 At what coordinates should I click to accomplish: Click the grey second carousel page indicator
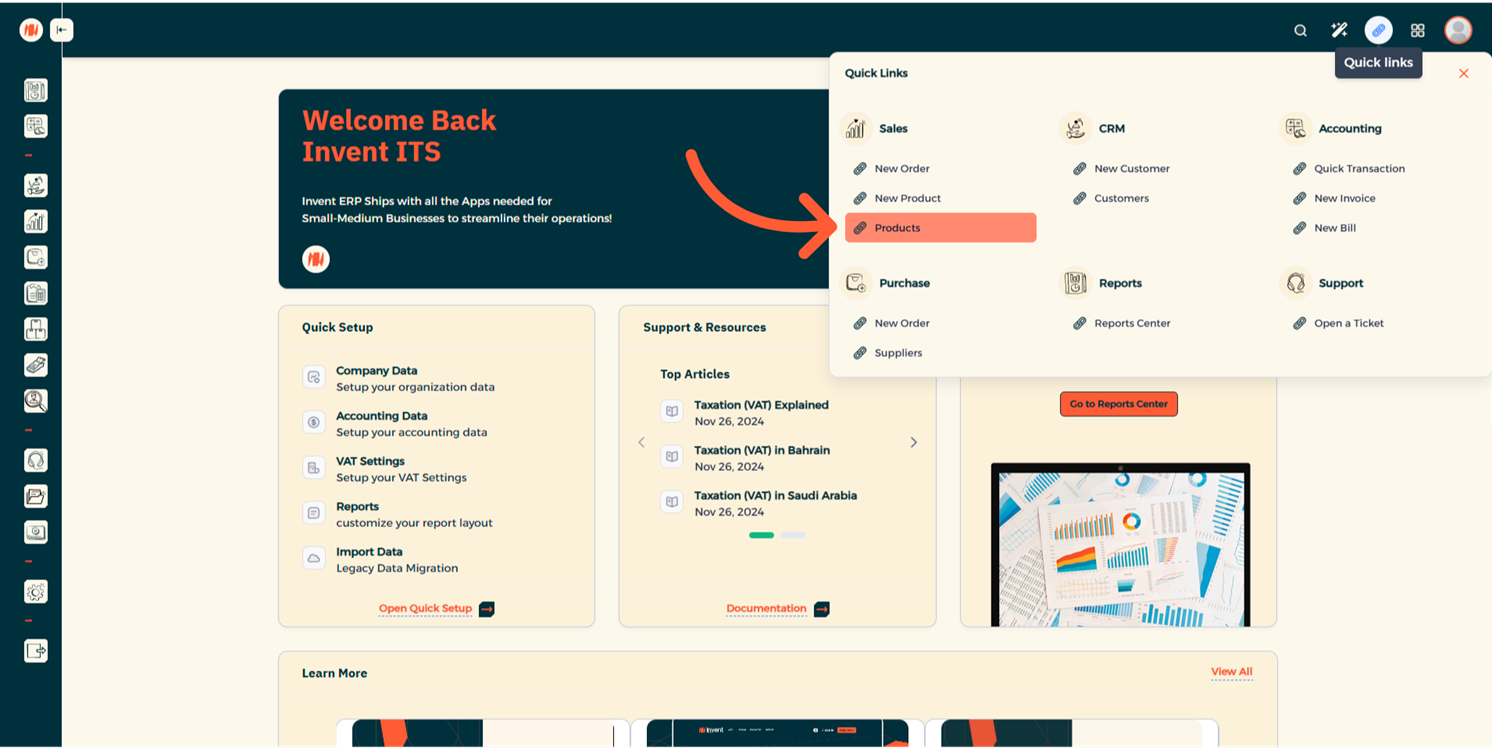793,535
